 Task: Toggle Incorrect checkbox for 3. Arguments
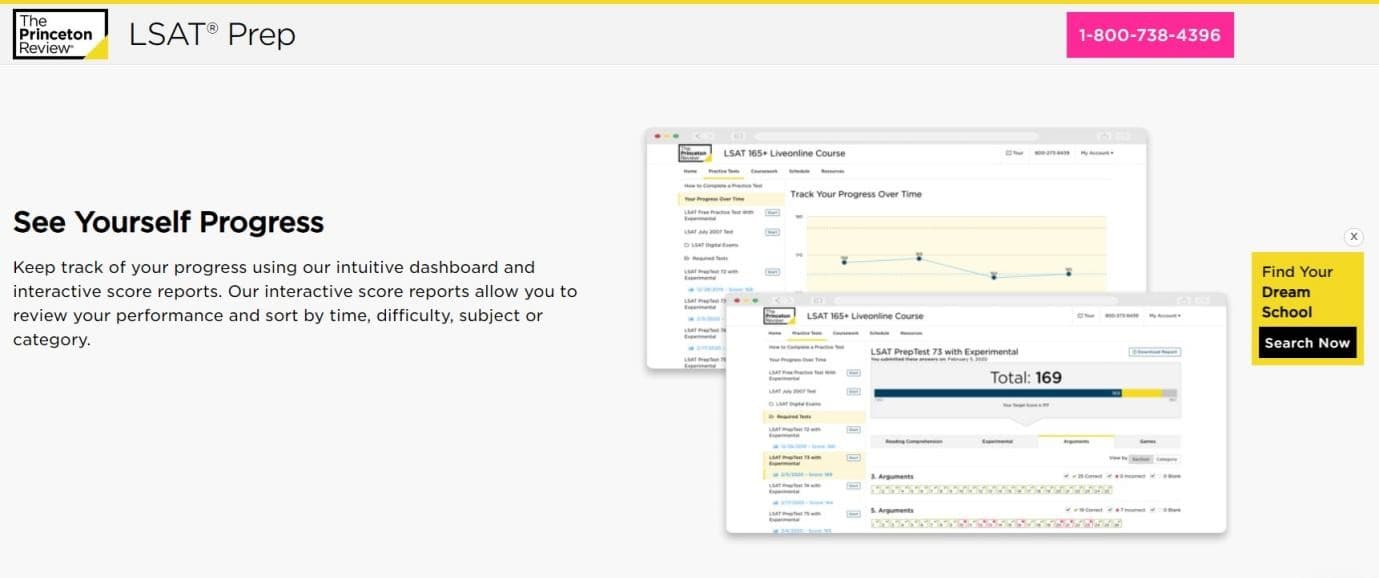[x=1110, y=476]
